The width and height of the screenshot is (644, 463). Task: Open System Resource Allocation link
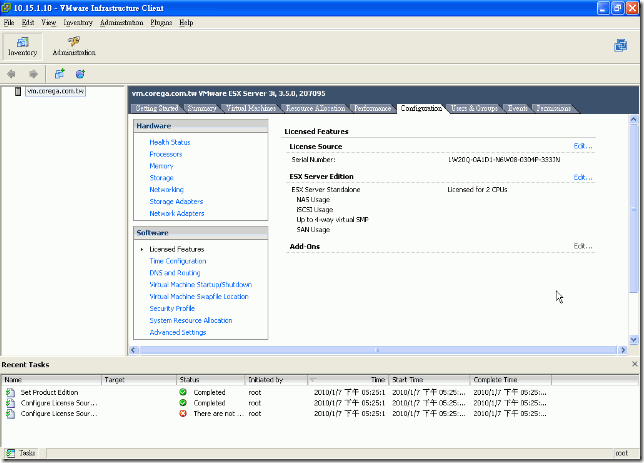[191, 320]
